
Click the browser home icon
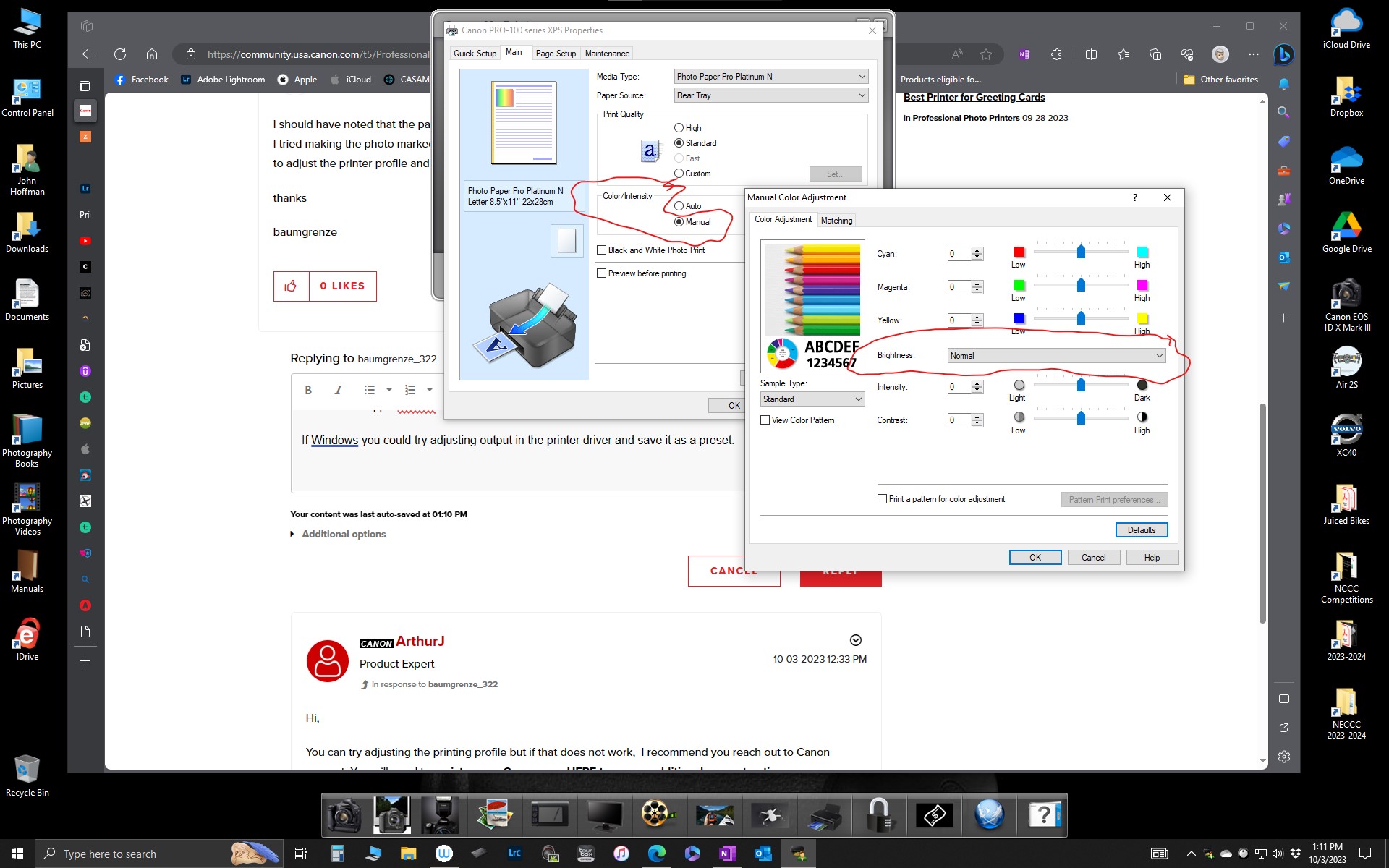152,54
